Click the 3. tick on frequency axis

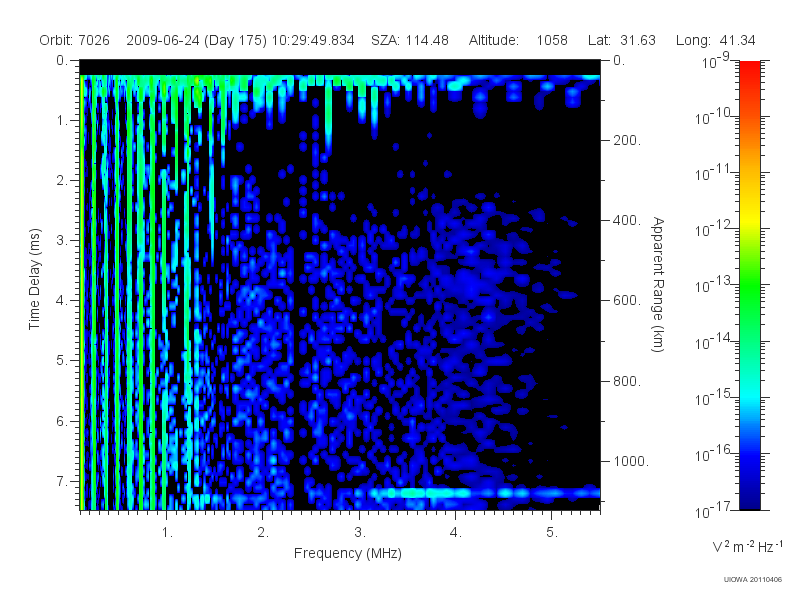pos(360,533)
